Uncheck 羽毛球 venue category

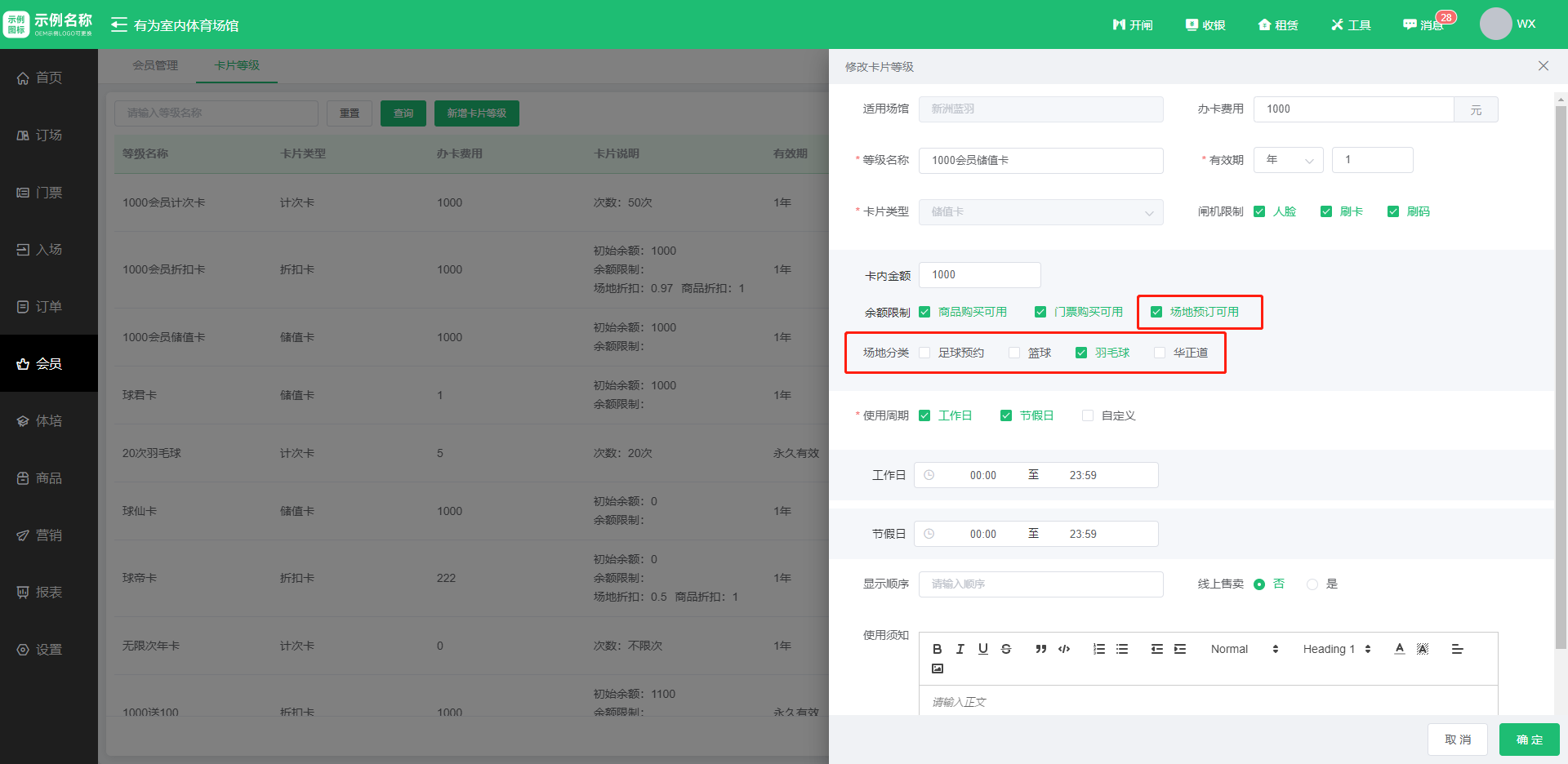coord(1081,353)
